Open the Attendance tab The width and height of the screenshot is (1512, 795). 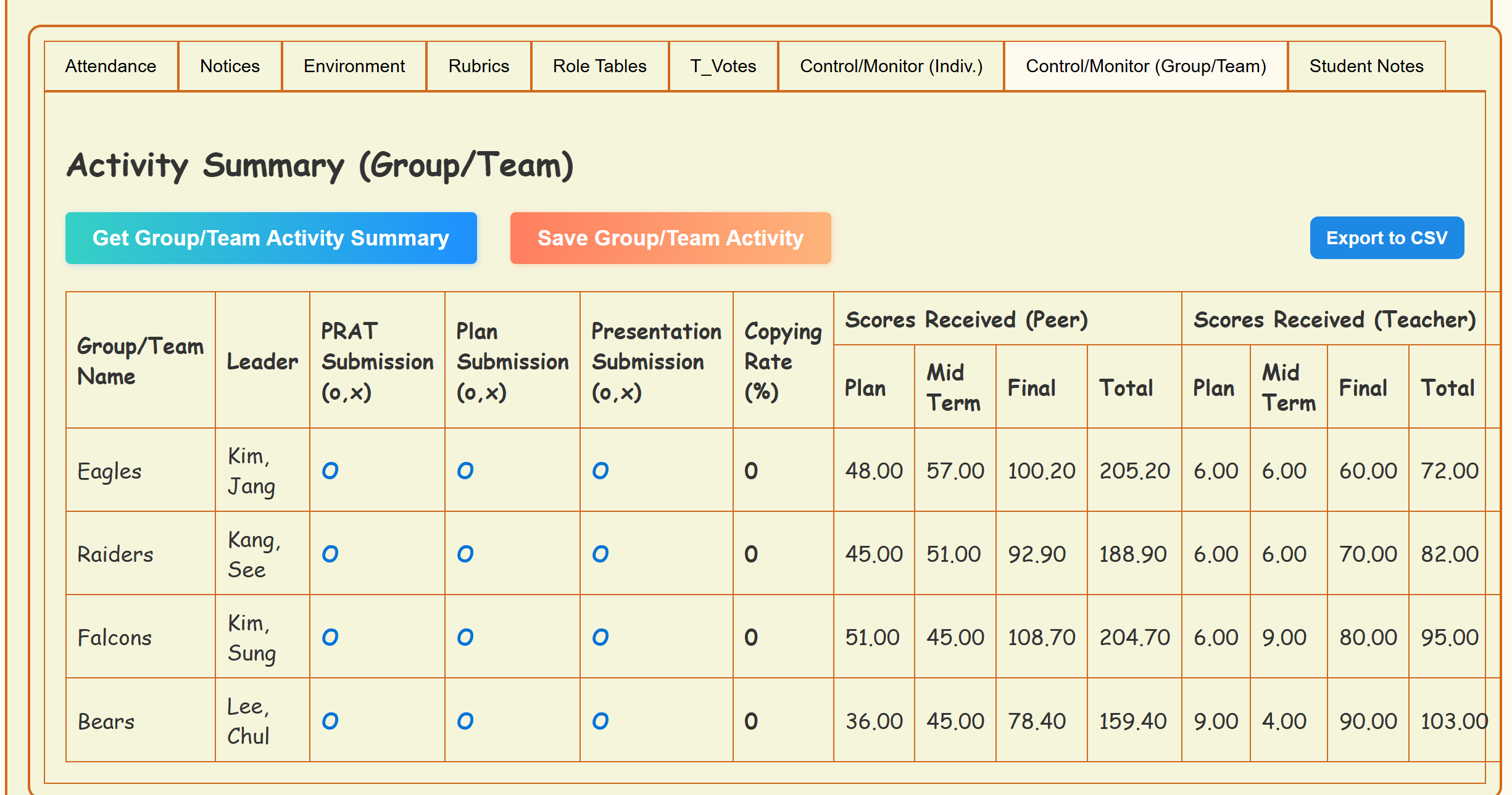pyautogui.click(x=111, y=66)
